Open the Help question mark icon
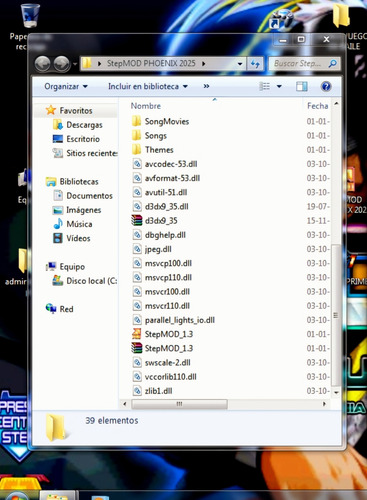367x500 pixels. [x=326, y=87]
